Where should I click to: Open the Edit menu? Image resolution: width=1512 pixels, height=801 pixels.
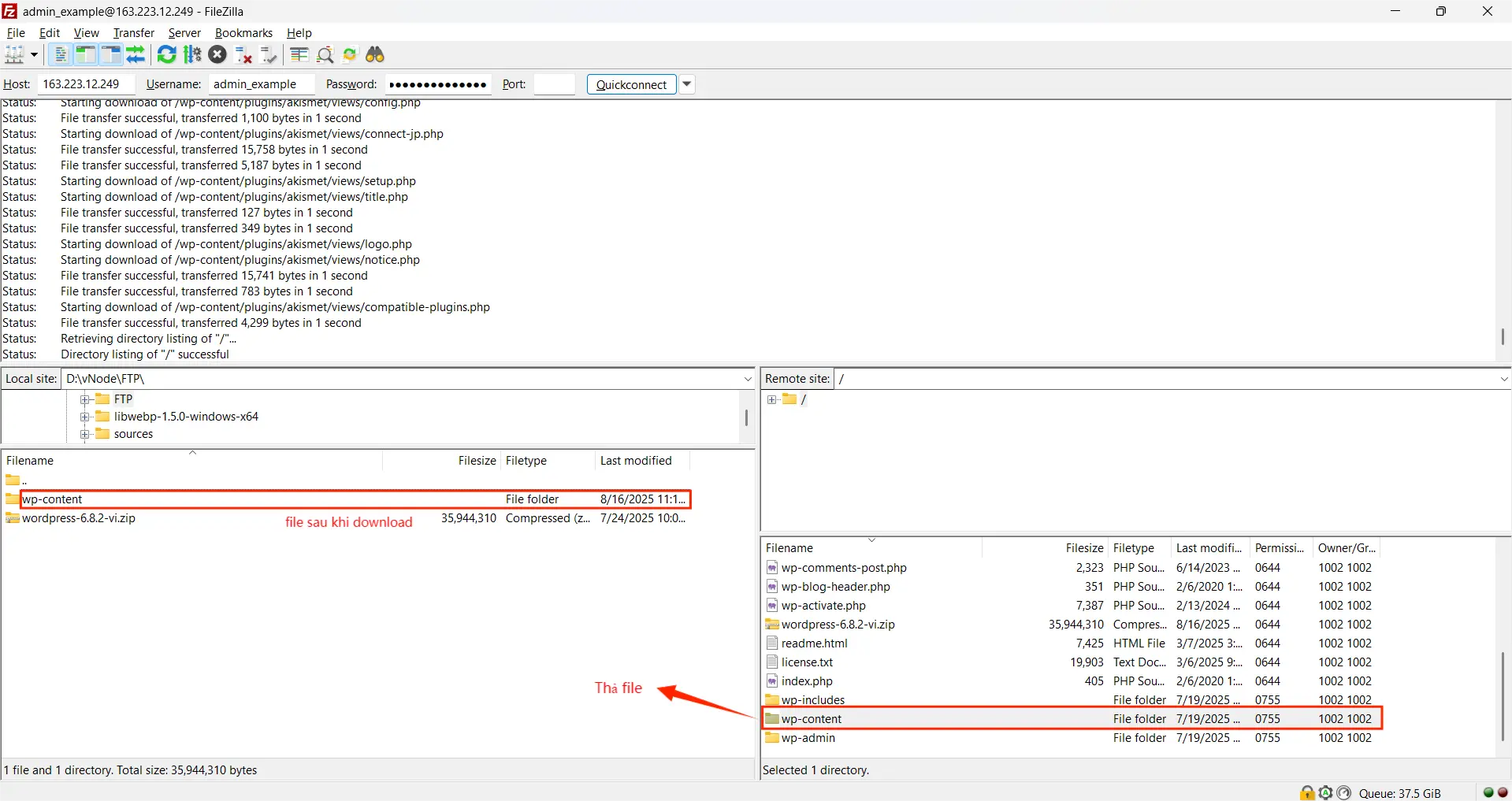50,32
